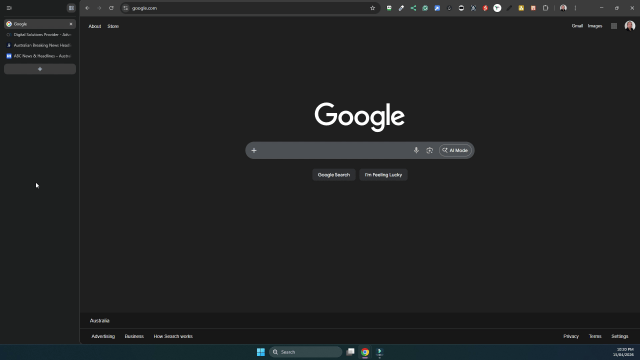The width and height of the screenshot is (640, 360).
Task: Search by image with Lens camera
Action: coord(429,150)
